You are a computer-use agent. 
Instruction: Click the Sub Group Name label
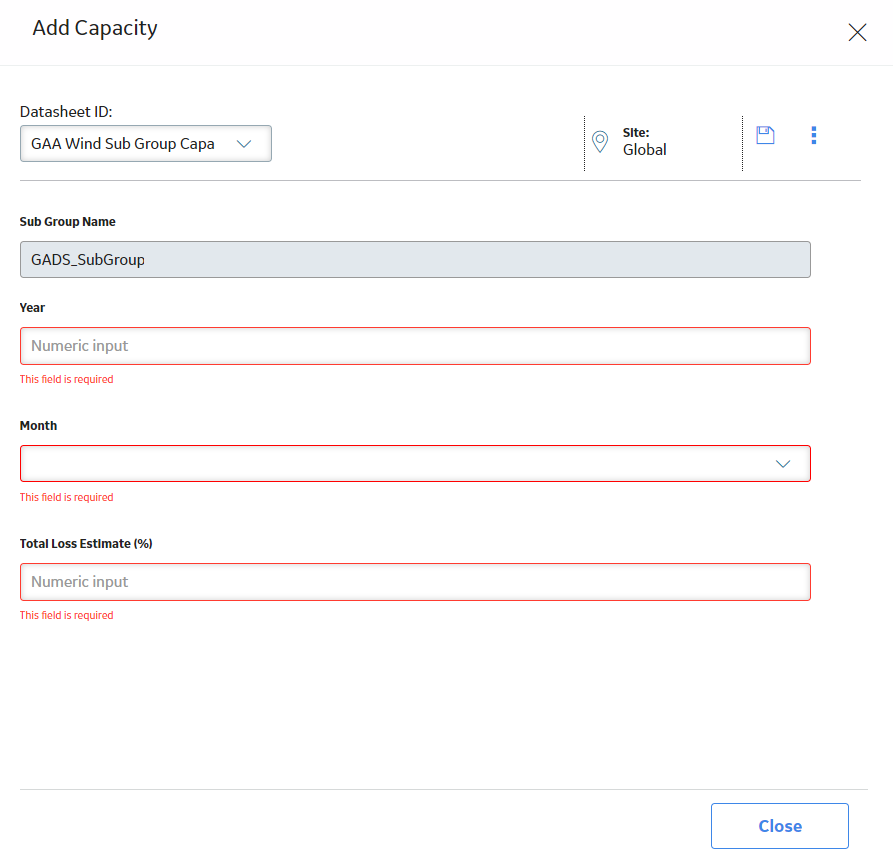click(x=68, y=222)
